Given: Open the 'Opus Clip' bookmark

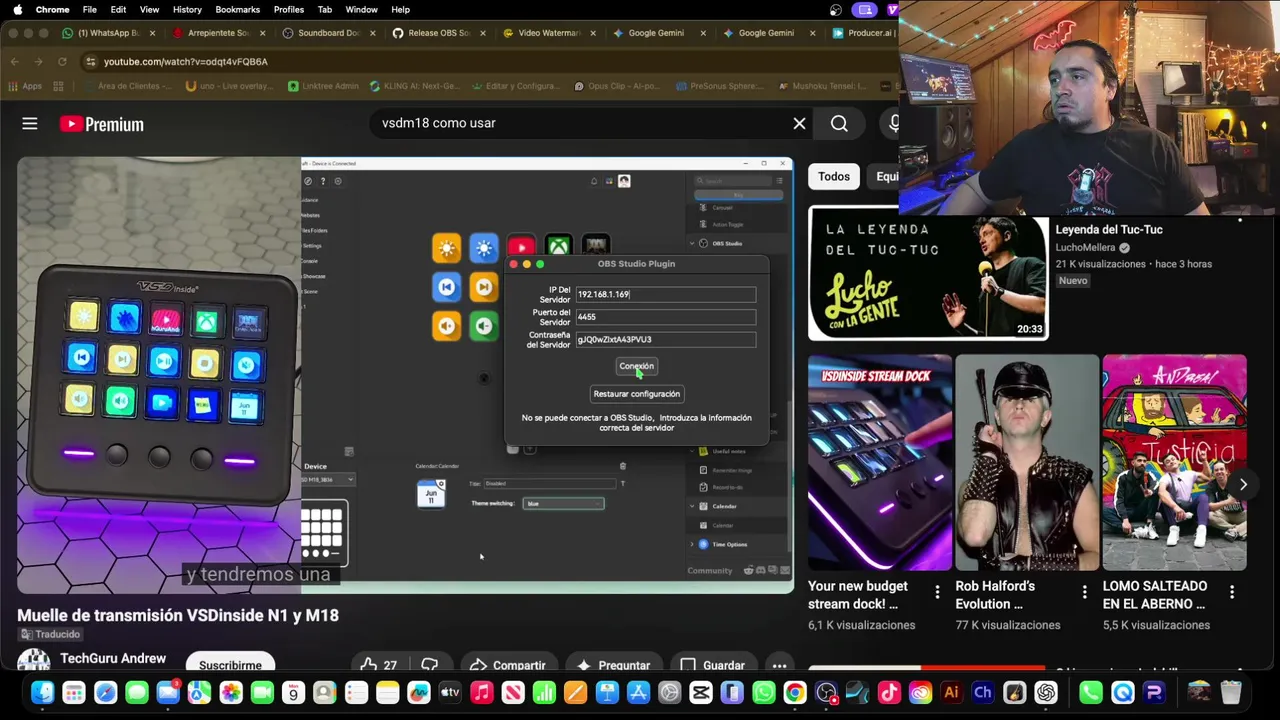Looking at the screenshot, I should 616,86.
